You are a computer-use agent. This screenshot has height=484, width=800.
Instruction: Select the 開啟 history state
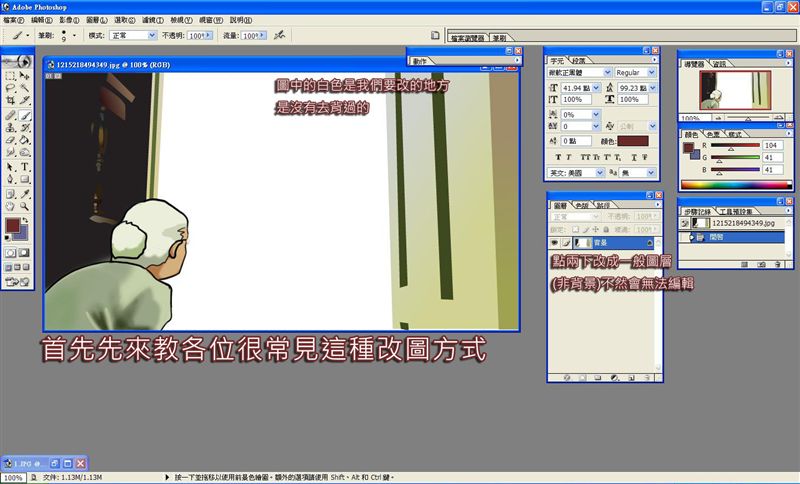(x=732, y=237)
